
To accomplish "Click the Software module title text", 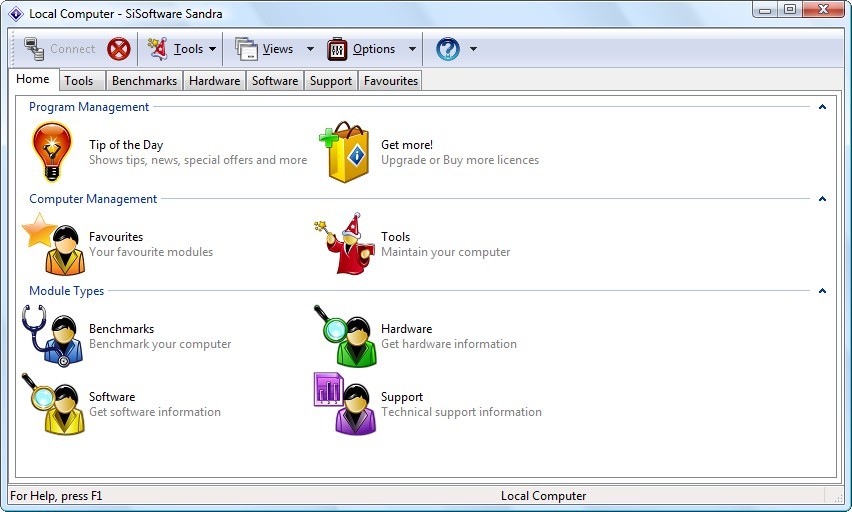I will click(x=112, y=397).
